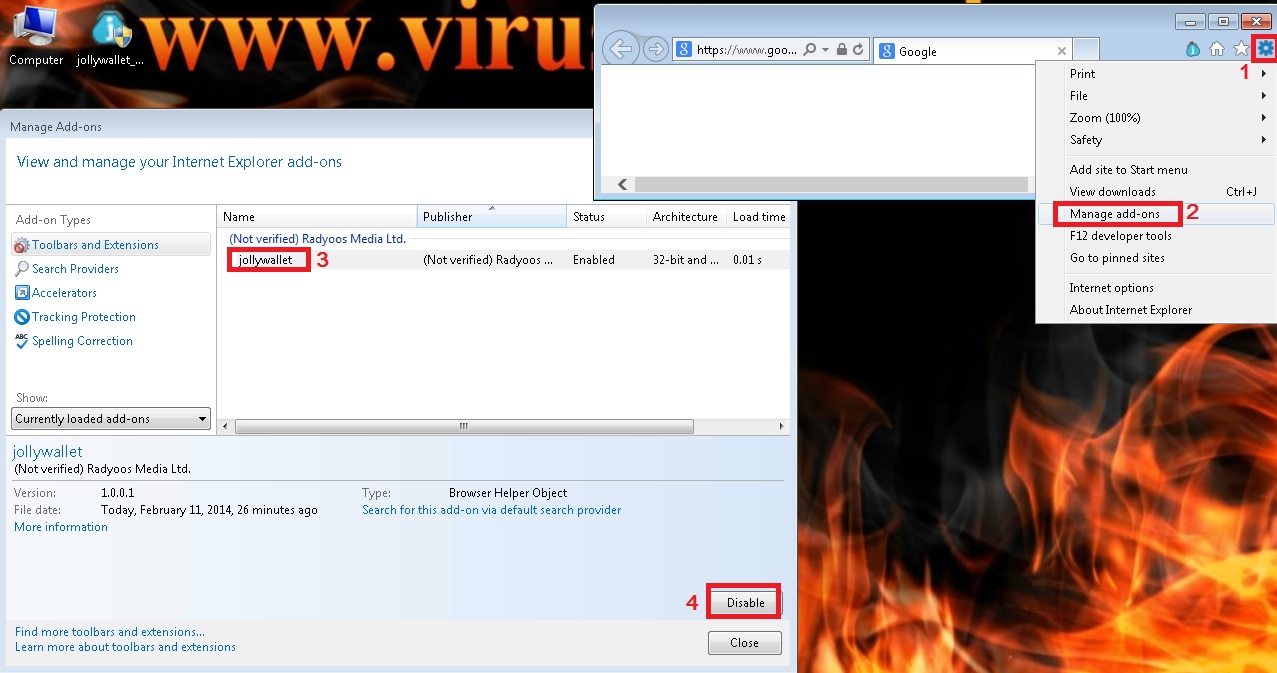Click the Disable add-on button

(745, 603)
